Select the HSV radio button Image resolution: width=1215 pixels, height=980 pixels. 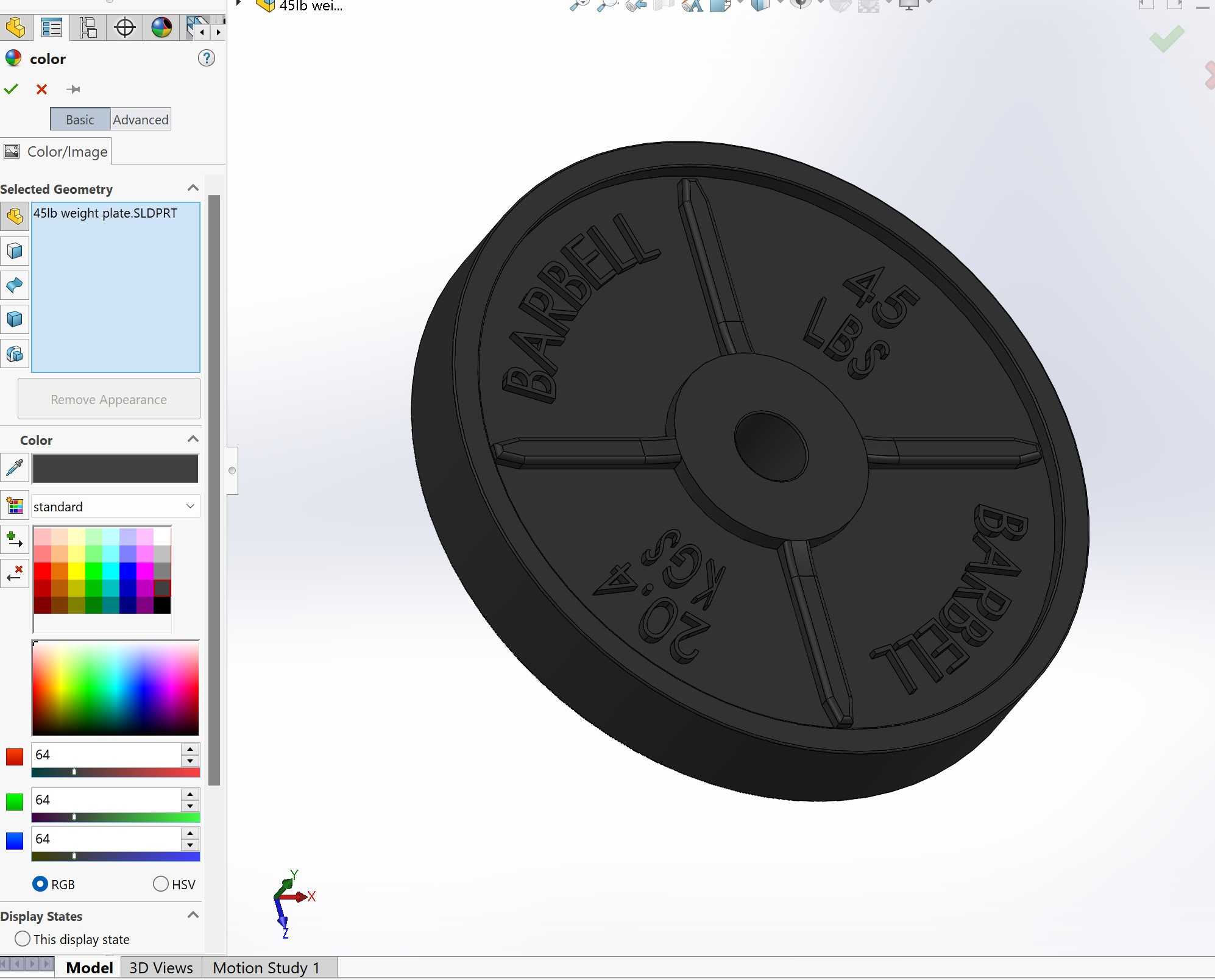coord(161,884)
